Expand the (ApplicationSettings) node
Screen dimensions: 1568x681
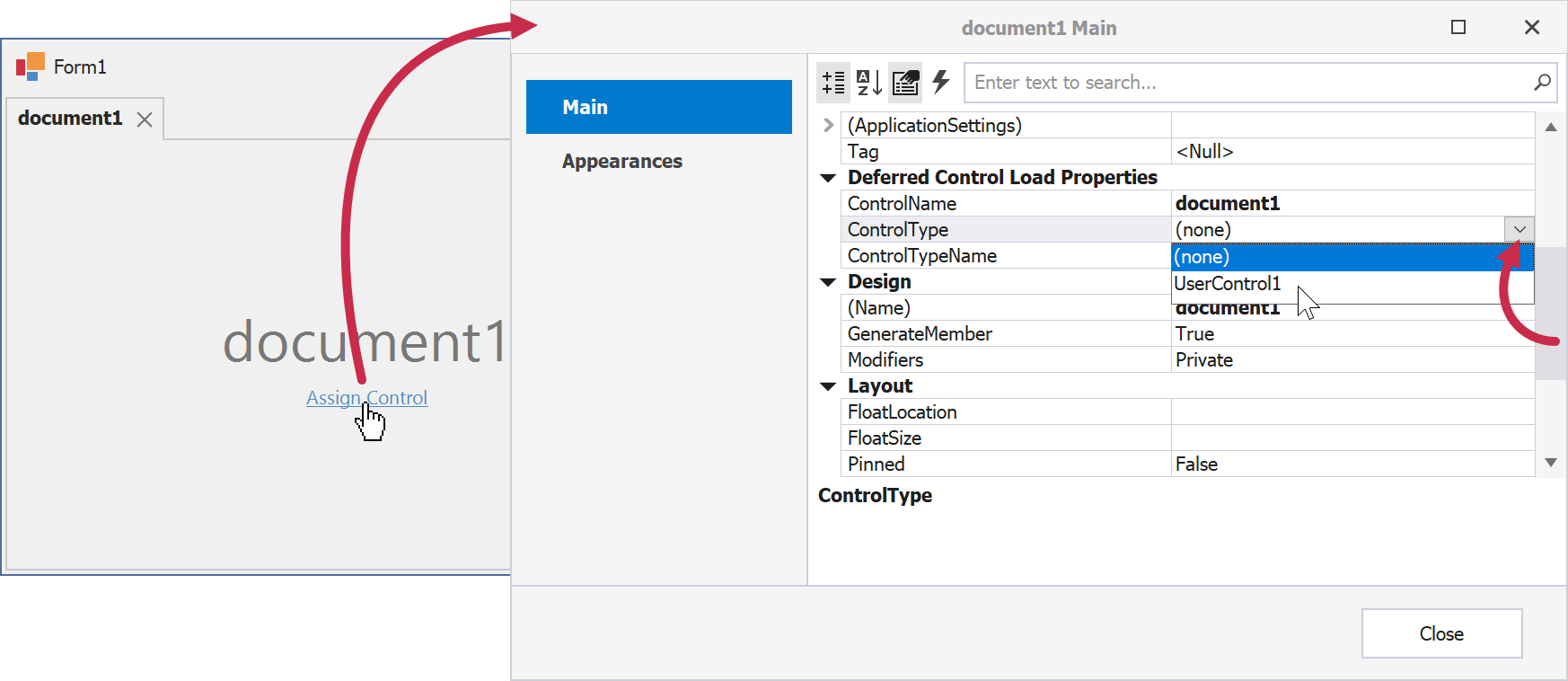[828, 126]
